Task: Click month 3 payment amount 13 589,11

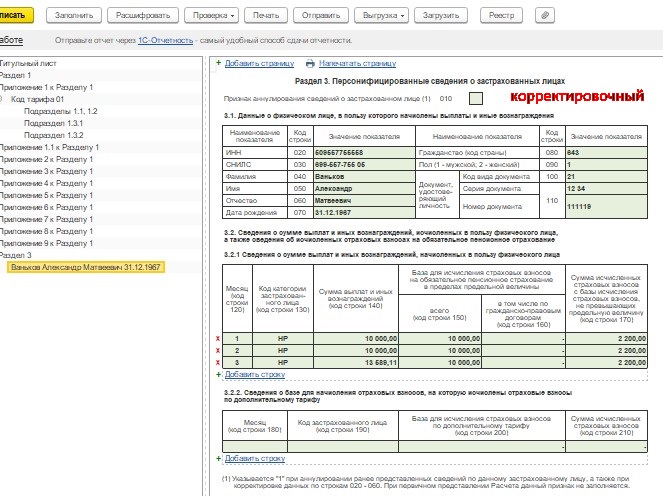Action: 356,362
